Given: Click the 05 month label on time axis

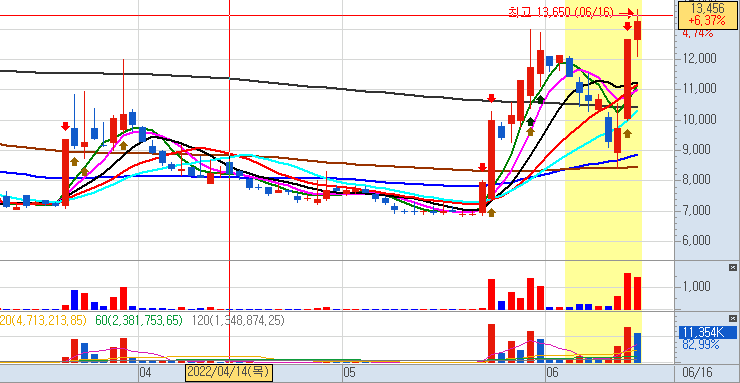Looking at the screenshot, I should coord(349,373).
